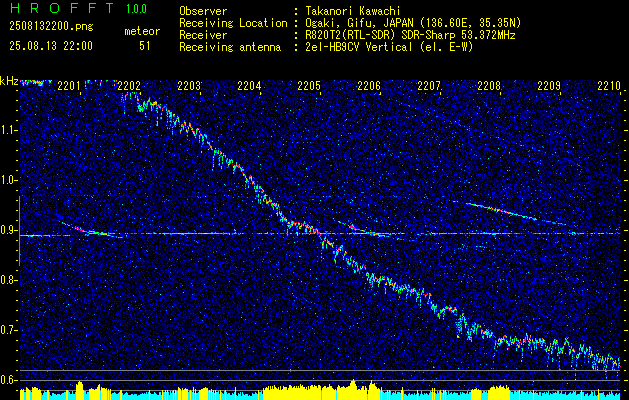
Task: Click the meteor count label
Action: 142,32
